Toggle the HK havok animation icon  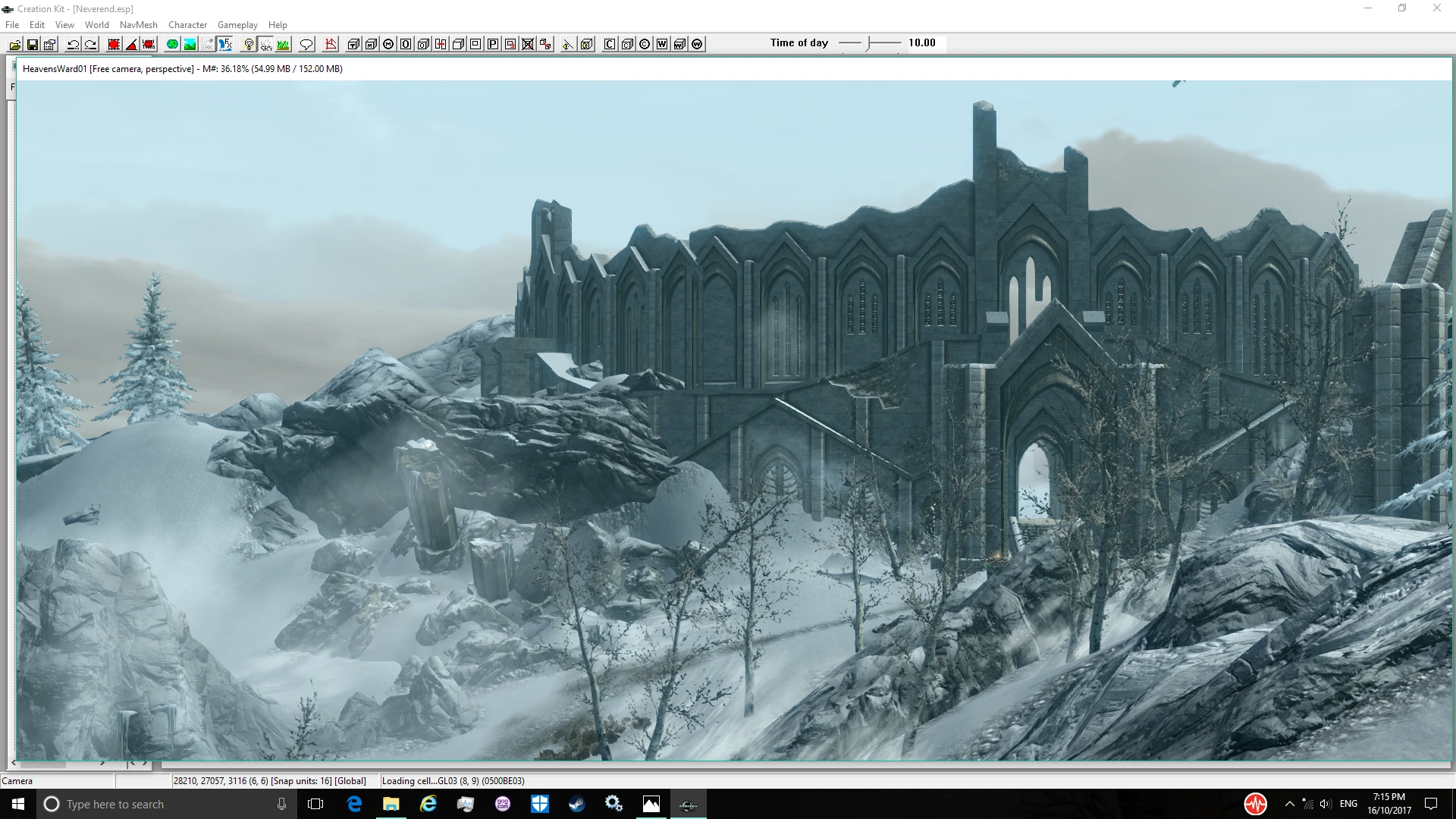[x=207, y=44]
